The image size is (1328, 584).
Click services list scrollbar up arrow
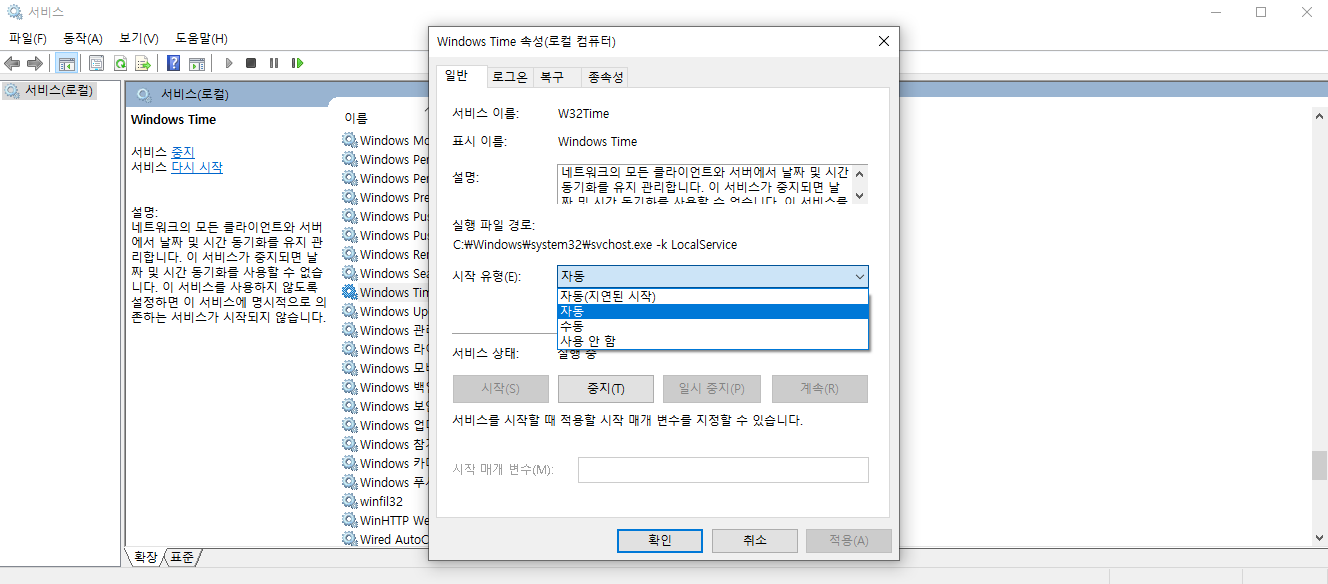tap(1319, 115)
